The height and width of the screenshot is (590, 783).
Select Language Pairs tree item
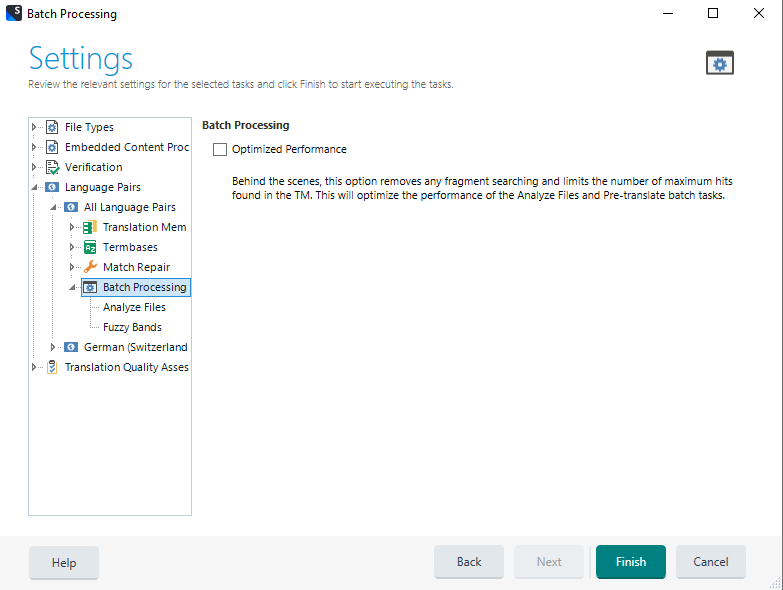point(102,187)
